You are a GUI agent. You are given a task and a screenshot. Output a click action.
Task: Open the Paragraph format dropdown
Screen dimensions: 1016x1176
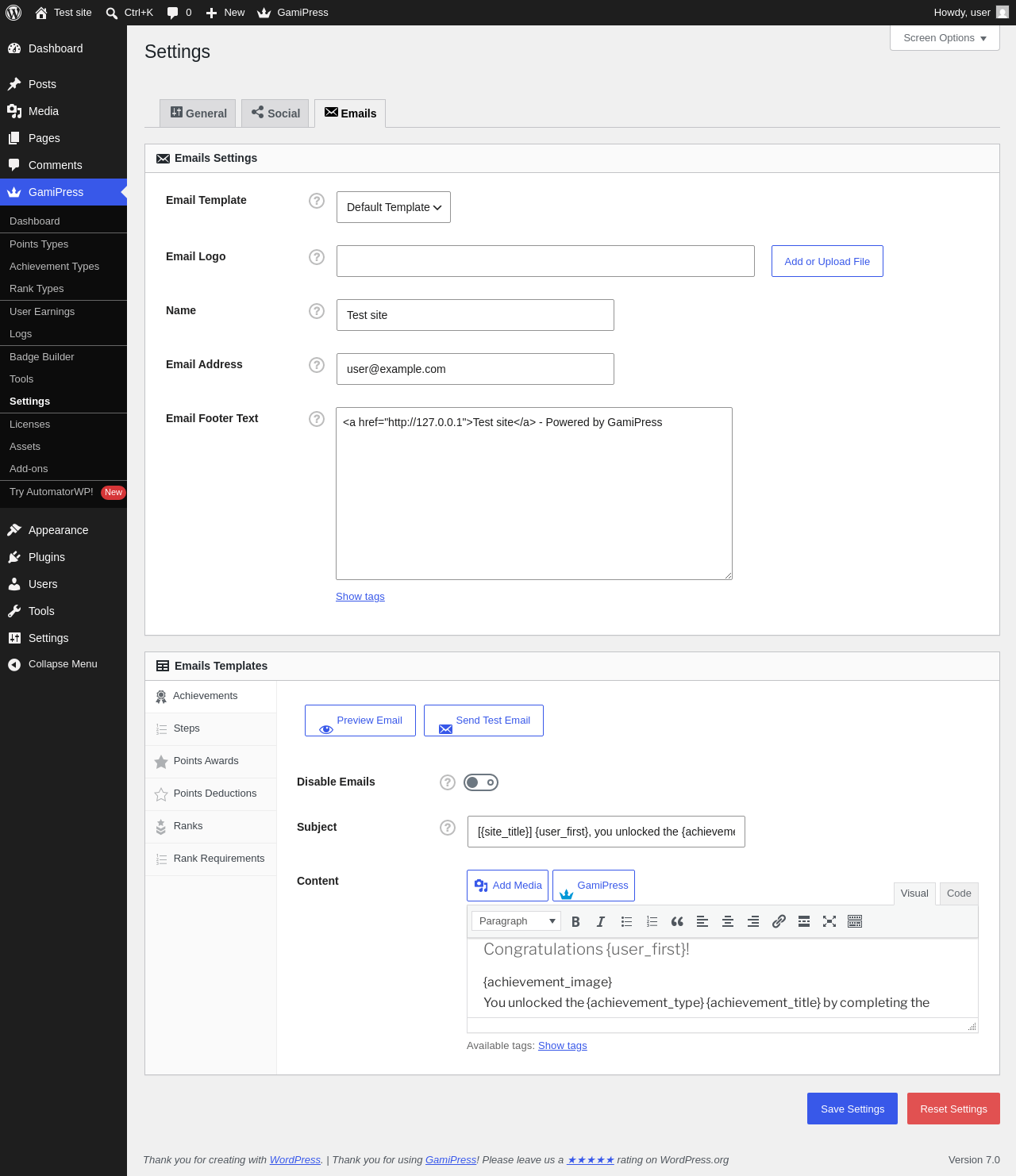pos(517,920)
